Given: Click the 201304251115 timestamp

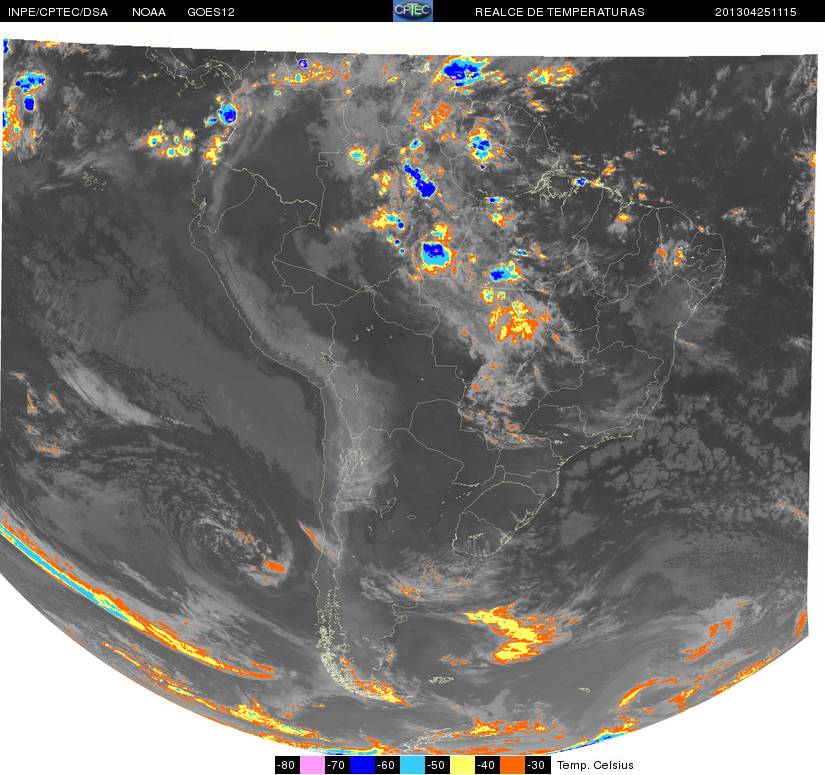Looking at the screenshot, I should point(756,12).
